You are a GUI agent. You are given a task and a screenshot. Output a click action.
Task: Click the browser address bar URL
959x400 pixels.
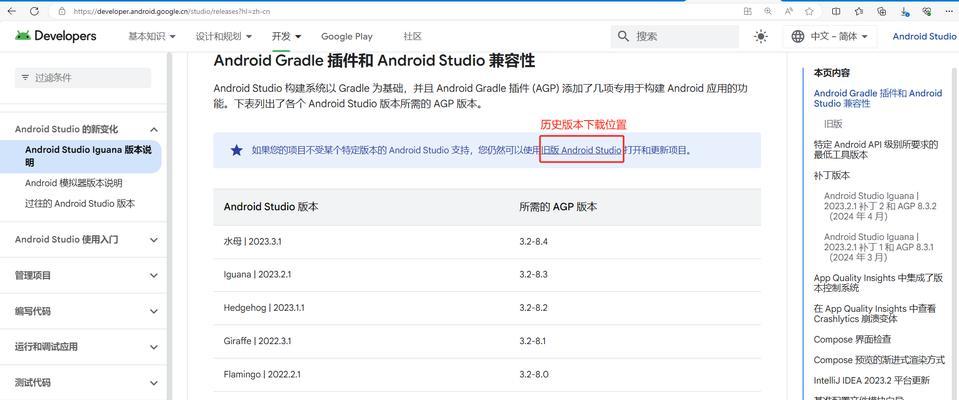click(x=171, y=12)
